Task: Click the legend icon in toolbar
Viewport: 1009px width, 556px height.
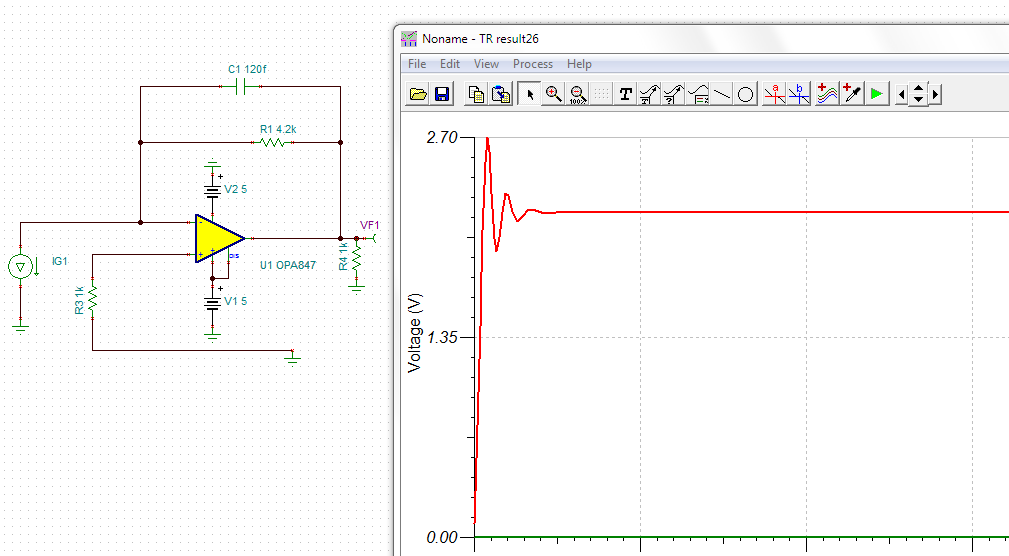Action: (698, 94)
